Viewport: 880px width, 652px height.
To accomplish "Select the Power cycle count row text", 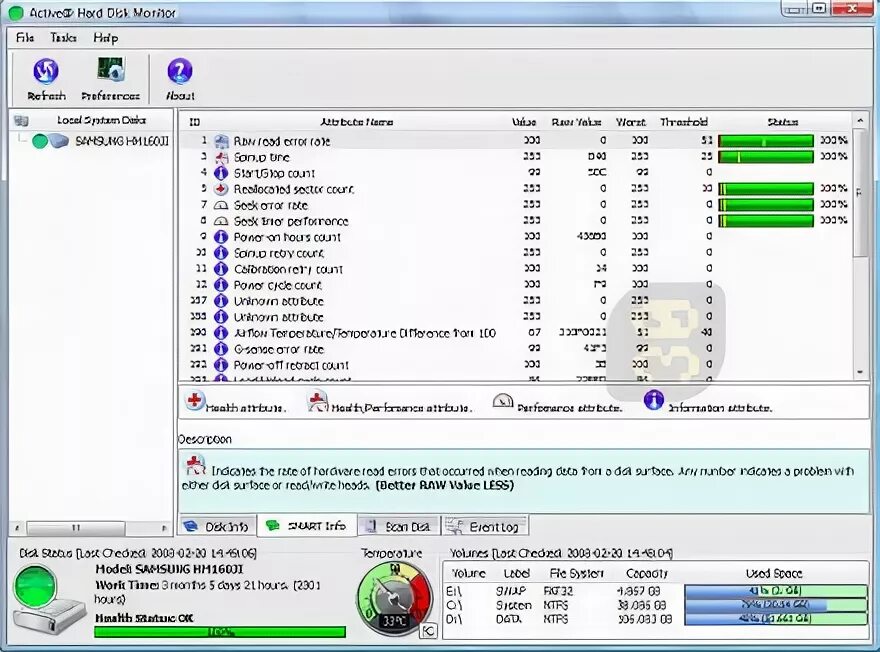I will click(277, 285).
